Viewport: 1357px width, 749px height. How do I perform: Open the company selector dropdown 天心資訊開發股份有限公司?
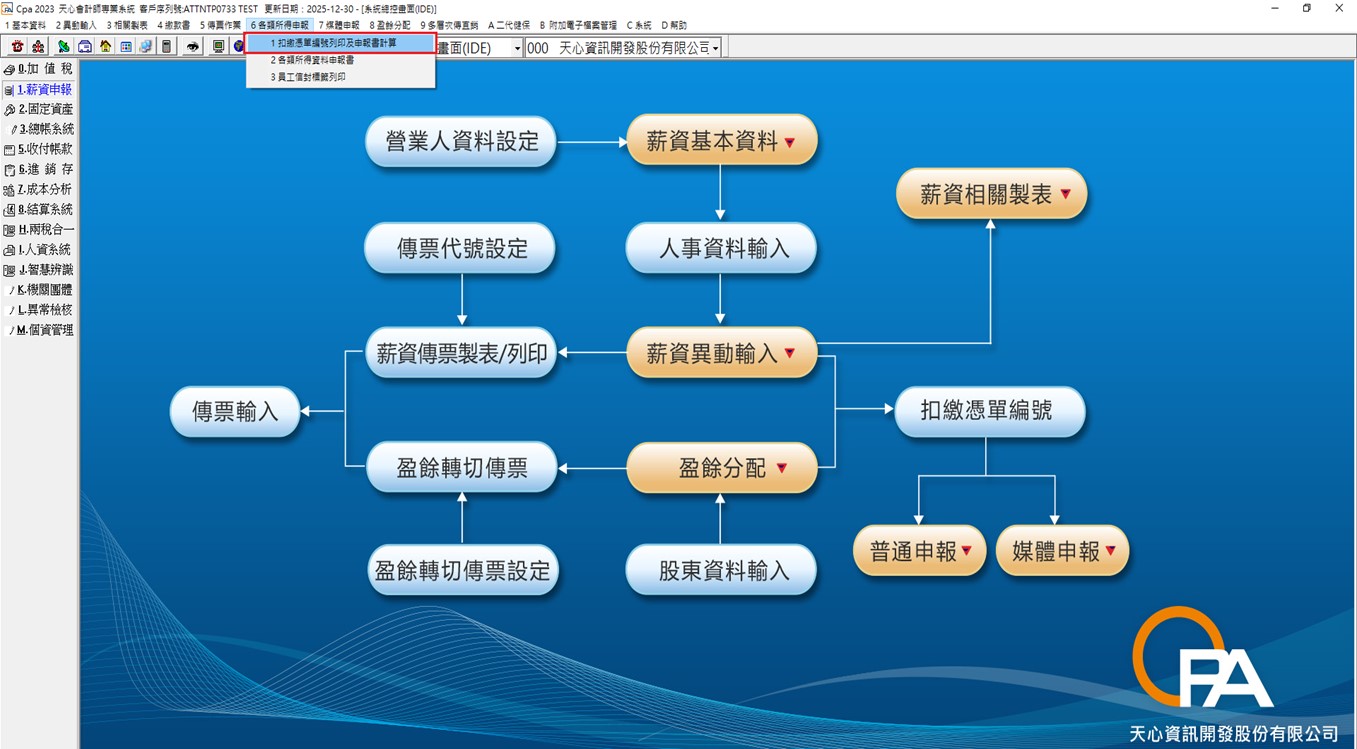point(715,48)
